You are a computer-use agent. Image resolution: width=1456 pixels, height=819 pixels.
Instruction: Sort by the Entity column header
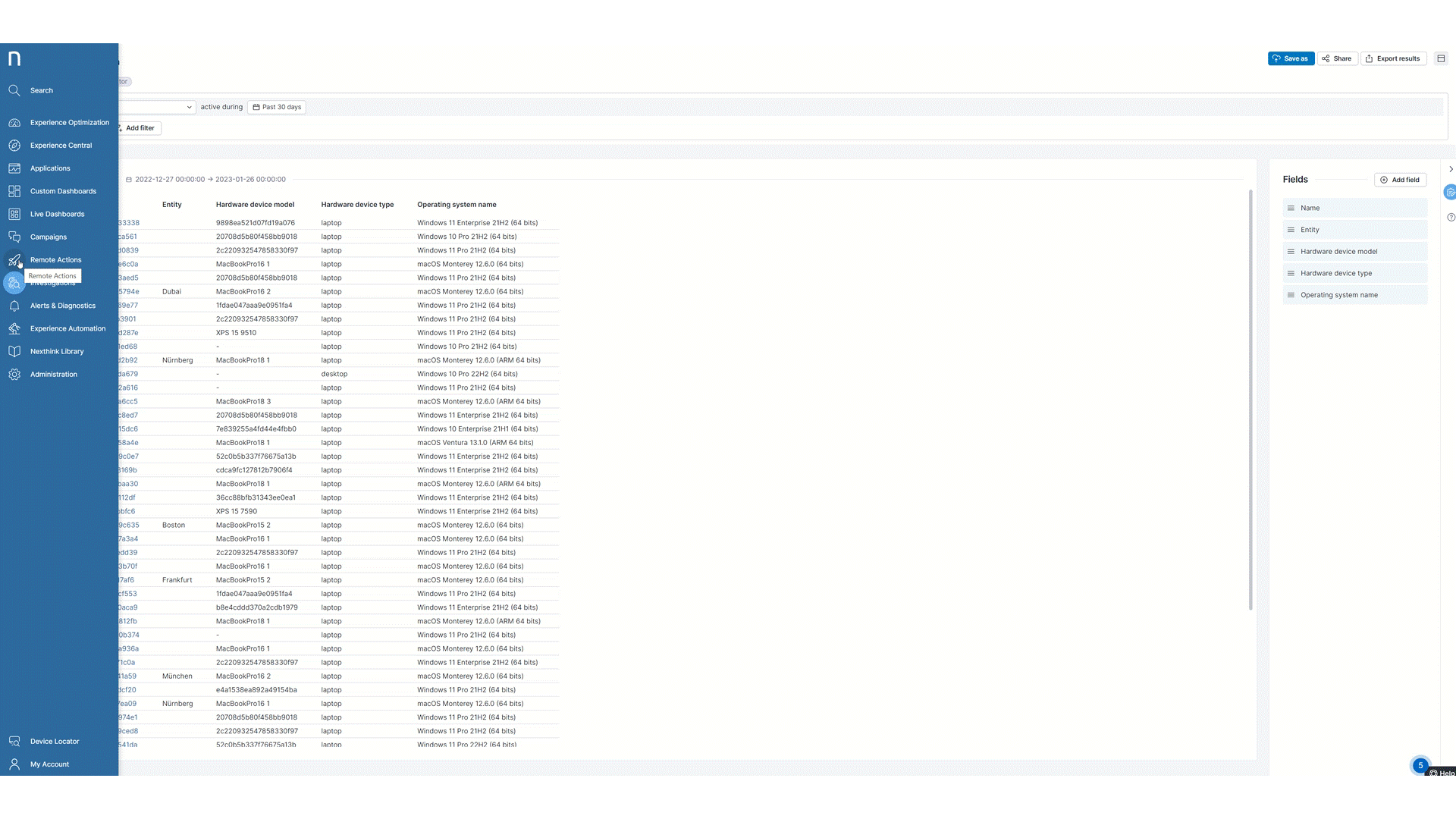171,205
